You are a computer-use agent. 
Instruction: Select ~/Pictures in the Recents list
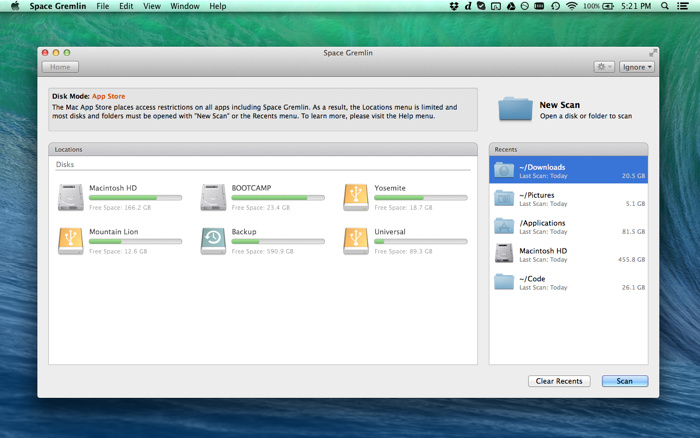pyautogui.click(x=568, y=199)
